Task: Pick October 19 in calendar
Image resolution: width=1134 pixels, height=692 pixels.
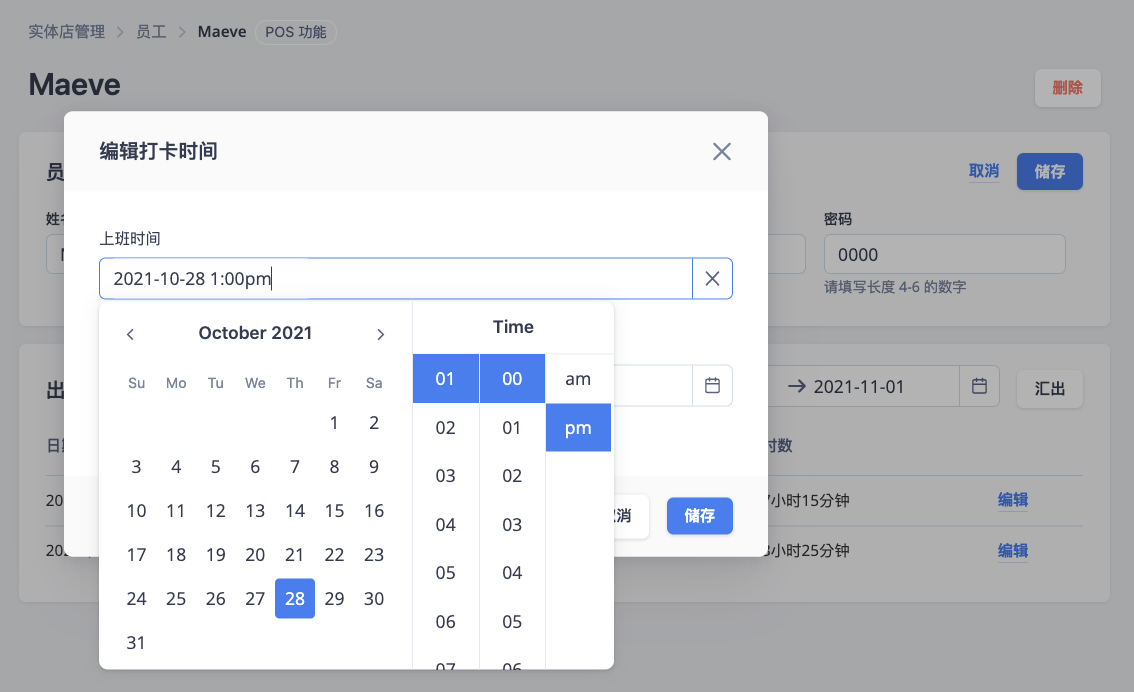Action: click(216, 555)
